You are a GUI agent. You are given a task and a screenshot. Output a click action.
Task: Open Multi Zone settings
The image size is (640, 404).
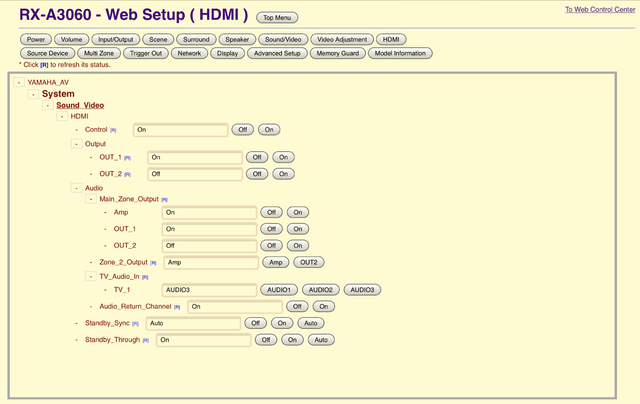[x=99, y=53]
